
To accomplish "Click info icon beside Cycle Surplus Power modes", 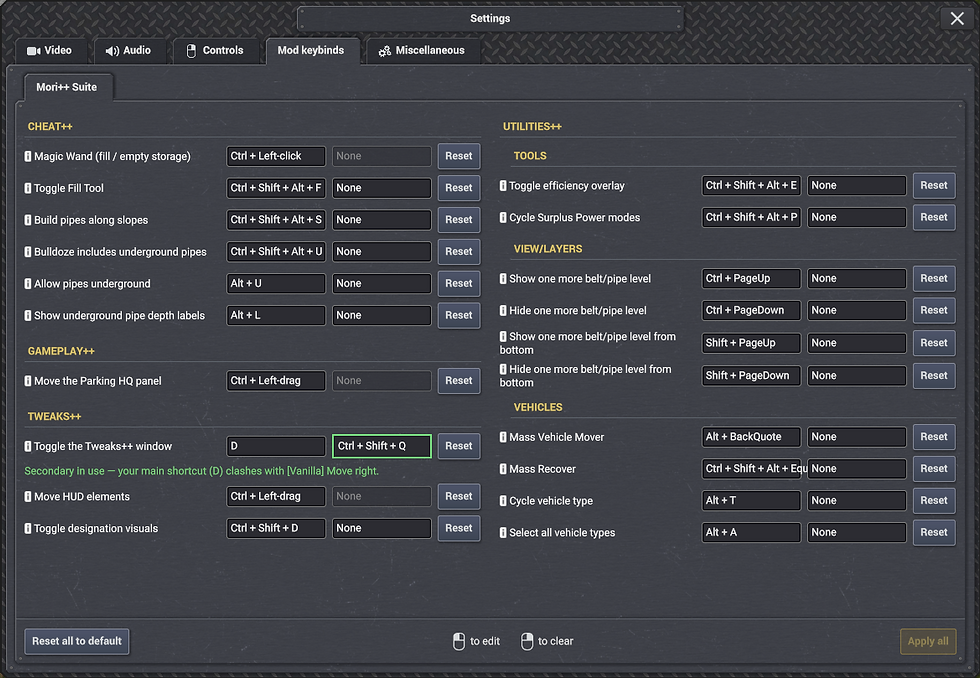I will coord(503,217).
